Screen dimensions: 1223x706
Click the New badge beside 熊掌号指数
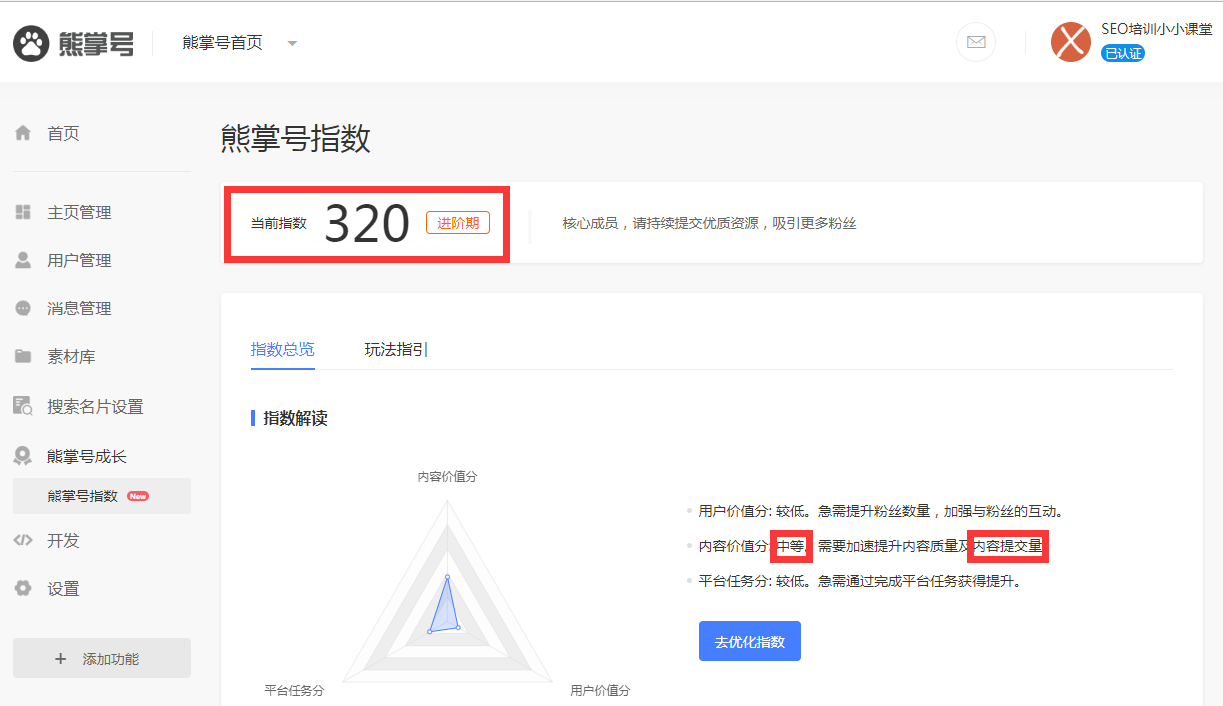tap(138, 496)
